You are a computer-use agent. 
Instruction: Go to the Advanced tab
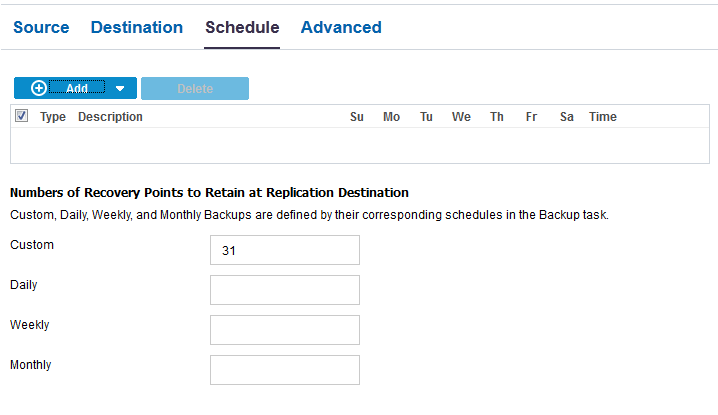(341, 28)
